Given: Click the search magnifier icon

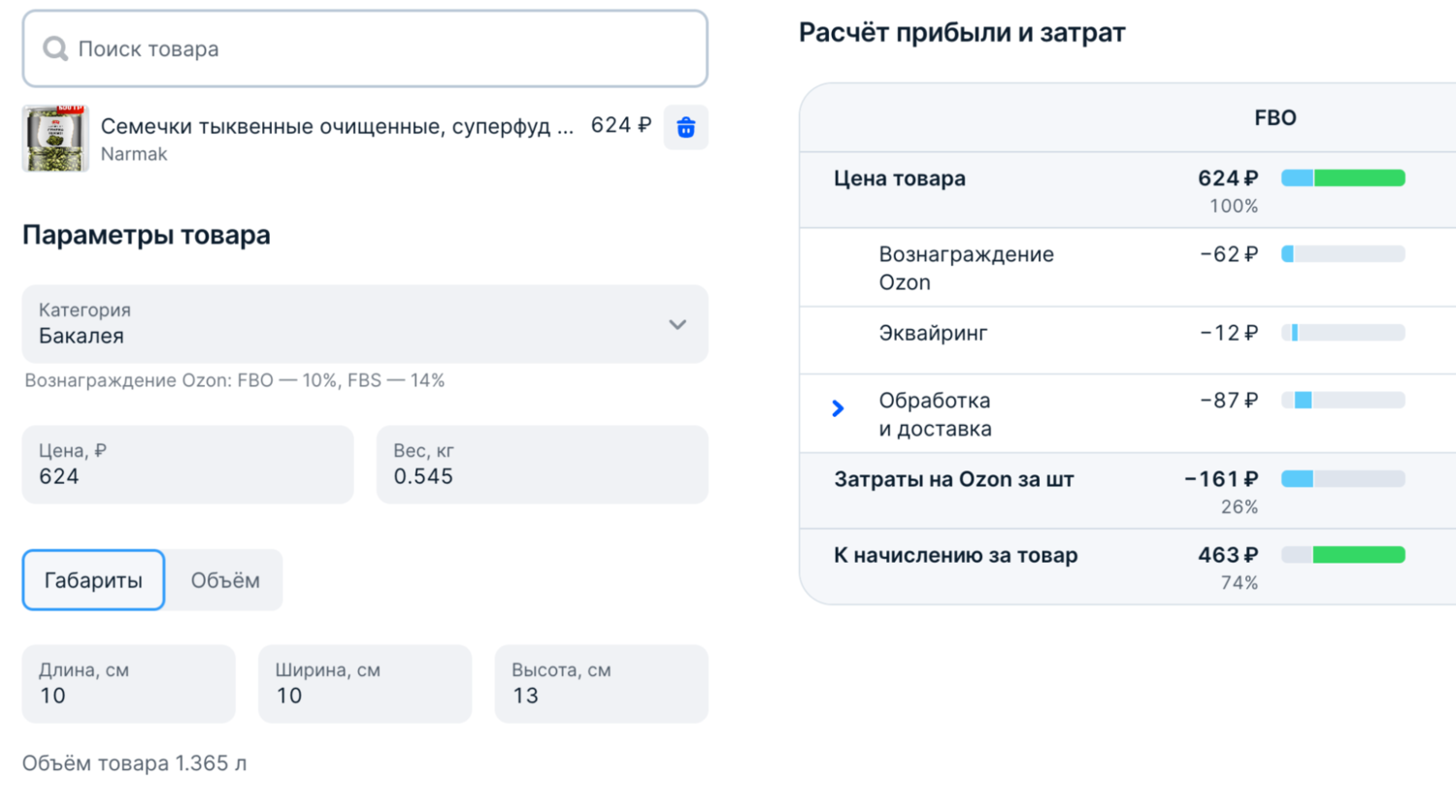Looking at the screenshot, I should (x=55, y=49).
